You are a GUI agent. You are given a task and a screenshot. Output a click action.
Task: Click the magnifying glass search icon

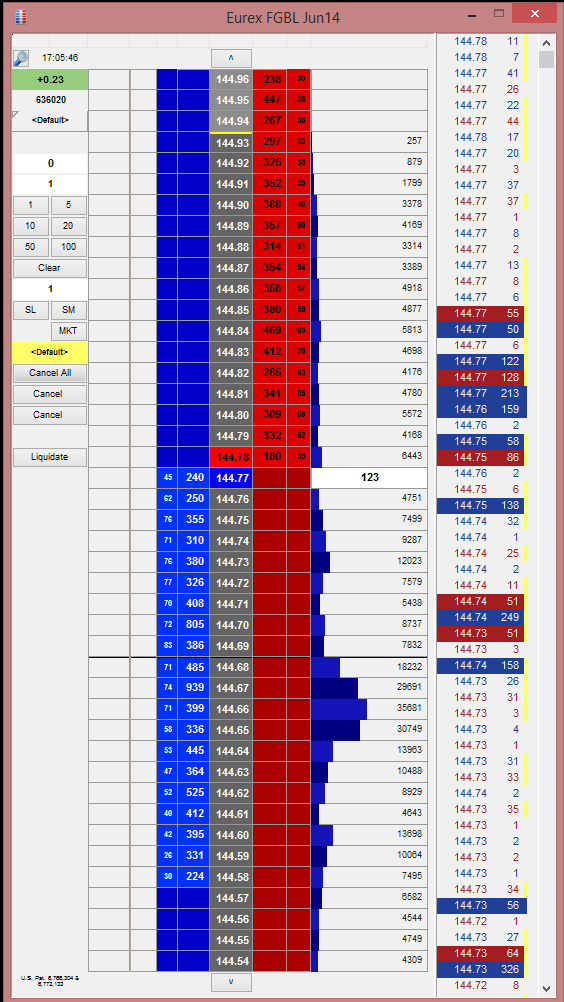point(21,59)
